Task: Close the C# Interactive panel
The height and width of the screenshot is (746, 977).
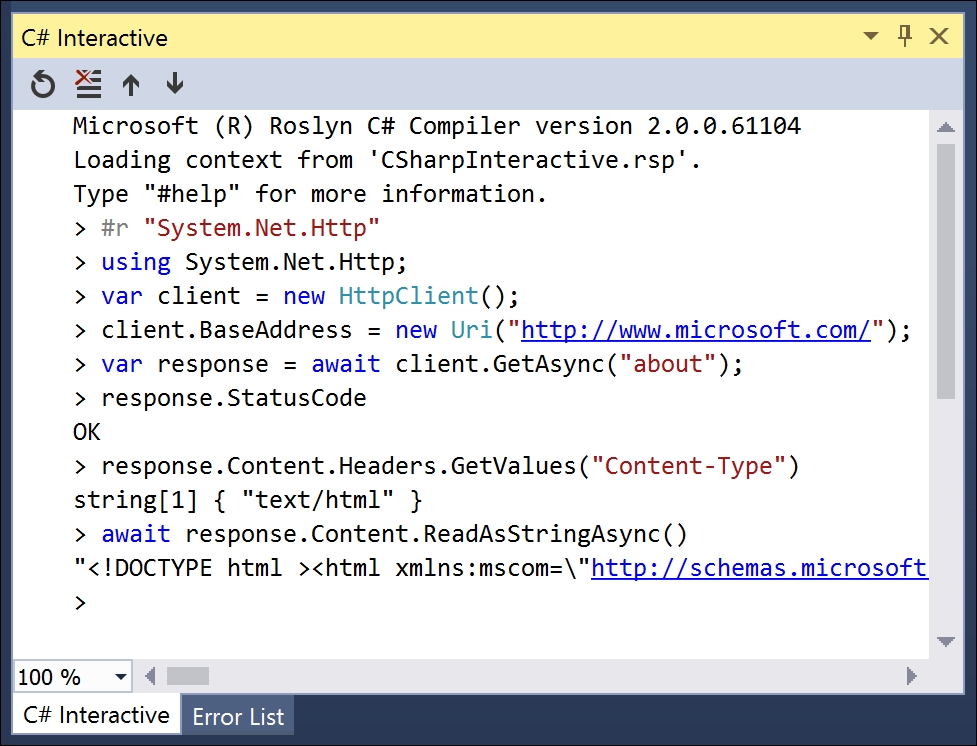Action: tap(939, 36)
